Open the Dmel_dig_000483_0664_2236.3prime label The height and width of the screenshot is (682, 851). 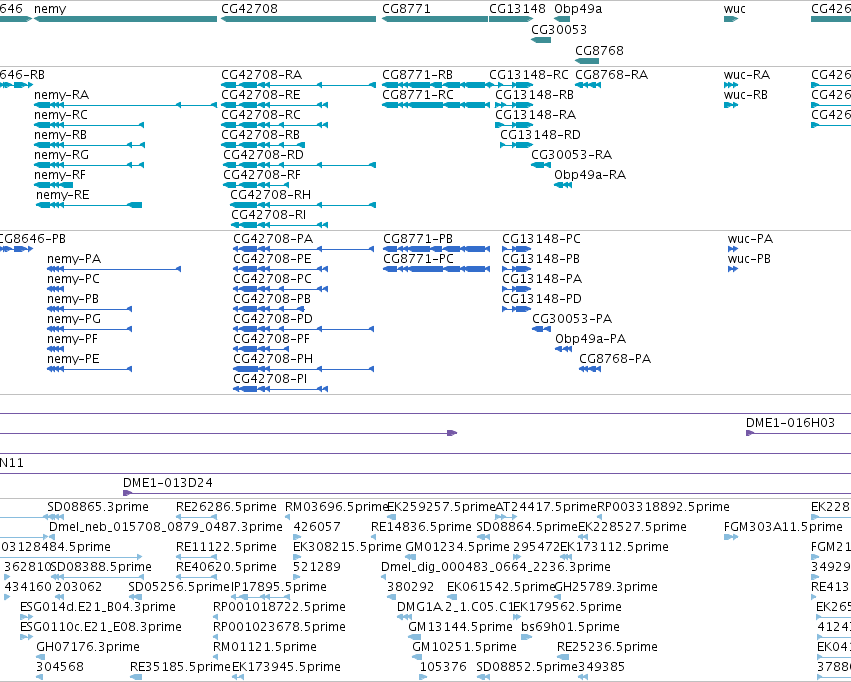click(x=496, y=568)
